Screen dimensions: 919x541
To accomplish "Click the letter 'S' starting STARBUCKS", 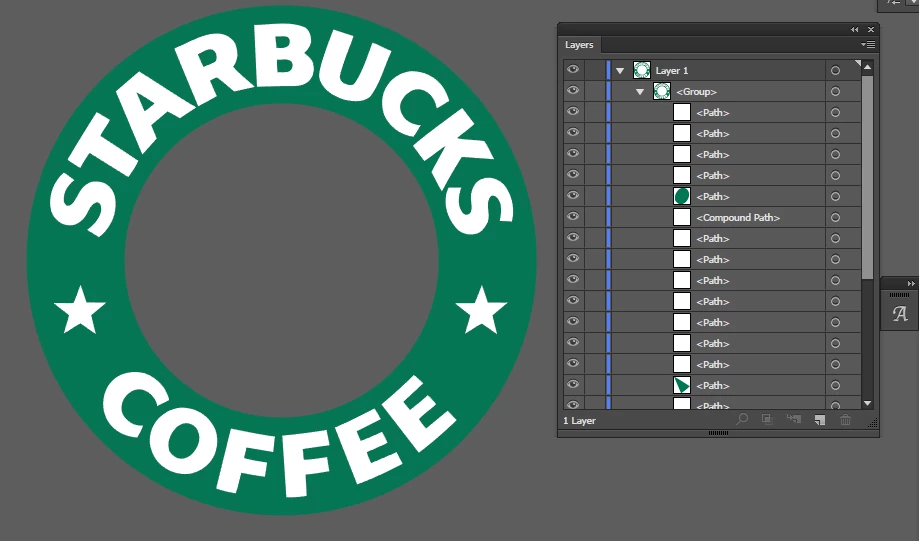I will (x=83, y=205).
